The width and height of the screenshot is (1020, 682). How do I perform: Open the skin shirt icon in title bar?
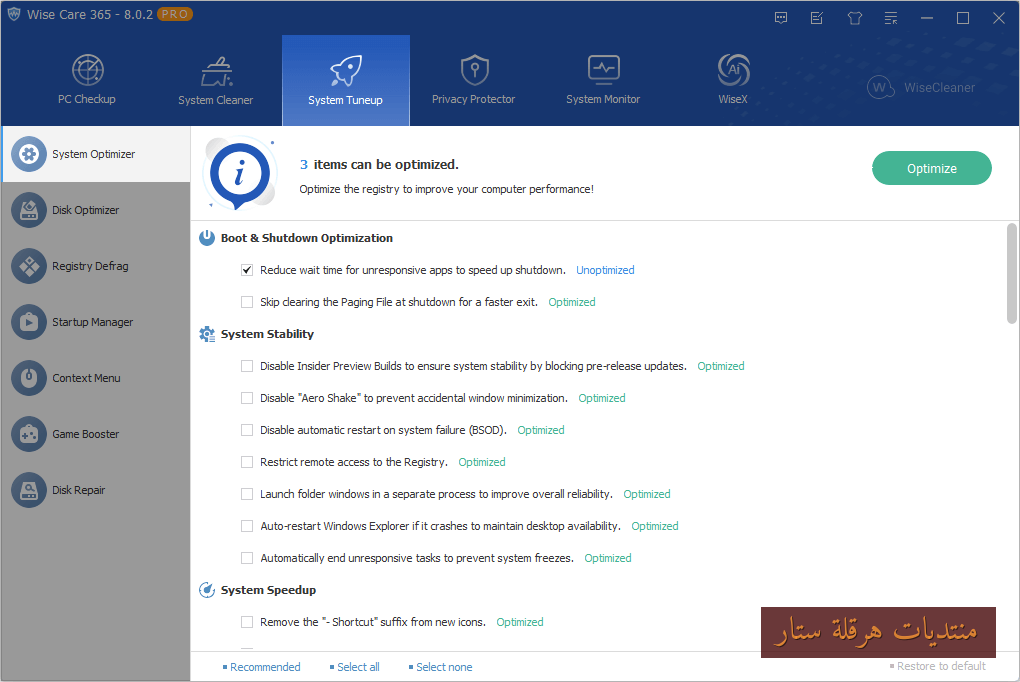[x=855, y=18]
